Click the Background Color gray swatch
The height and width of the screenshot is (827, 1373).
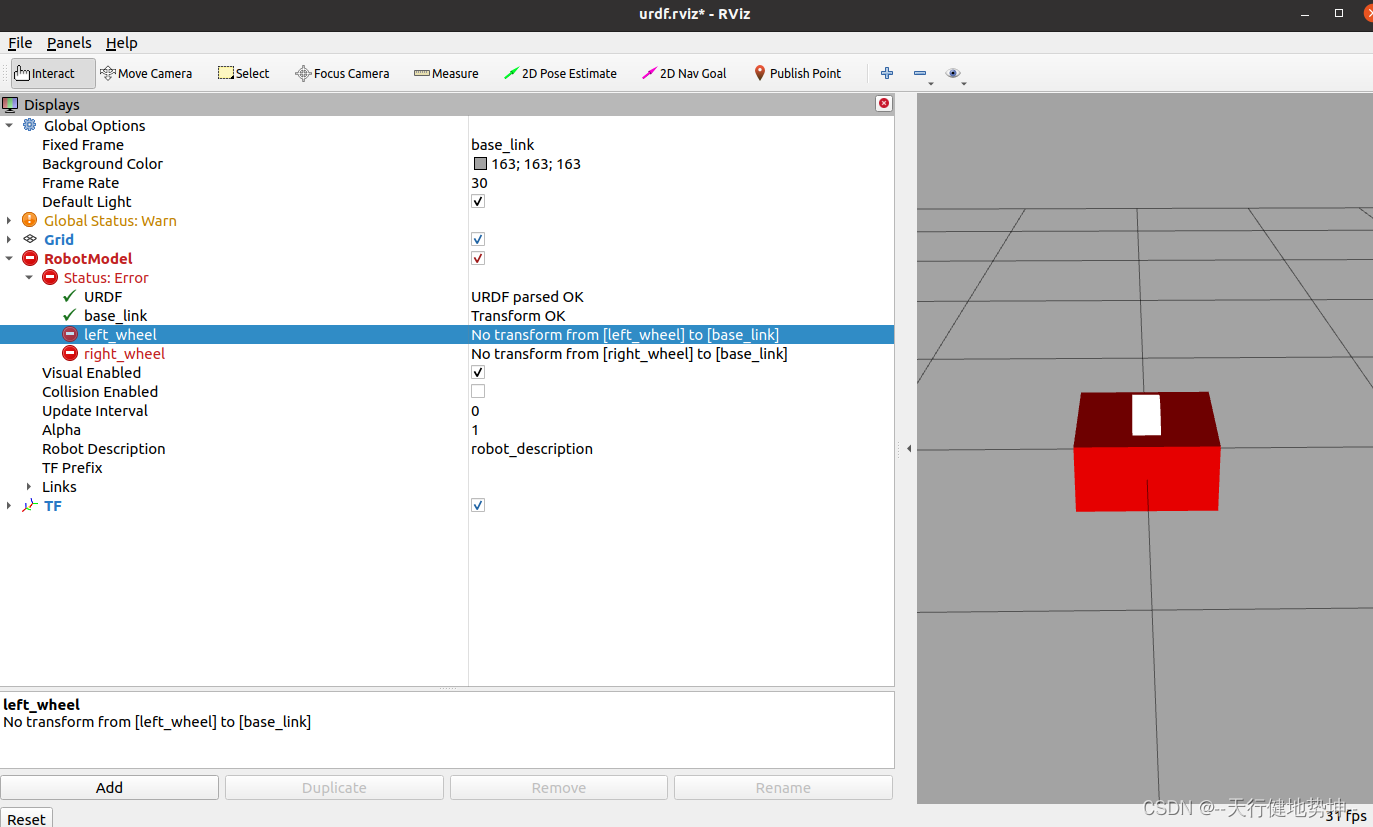[480, 164]
